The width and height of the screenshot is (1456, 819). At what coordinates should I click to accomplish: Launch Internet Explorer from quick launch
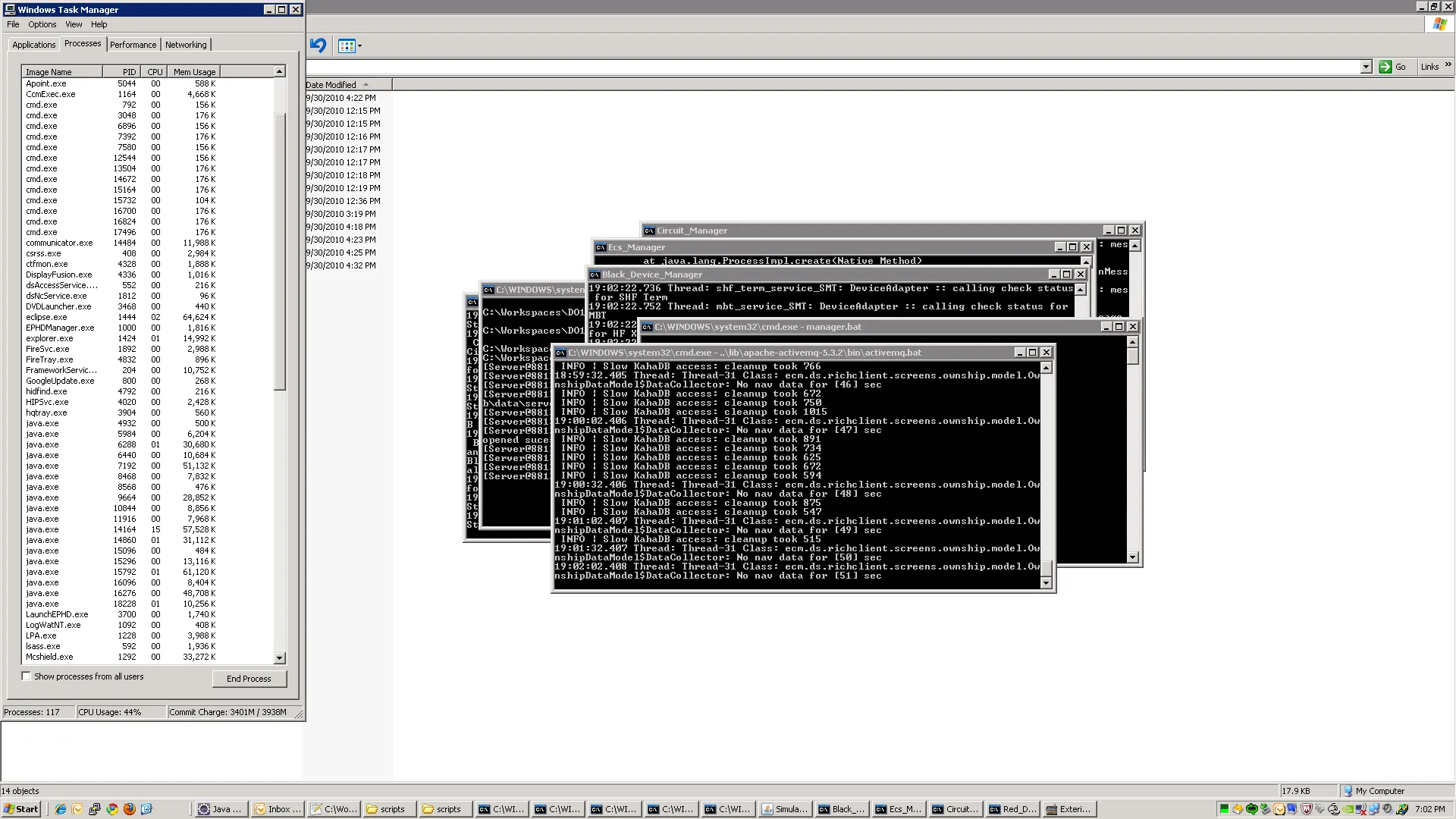pos(61,809)
